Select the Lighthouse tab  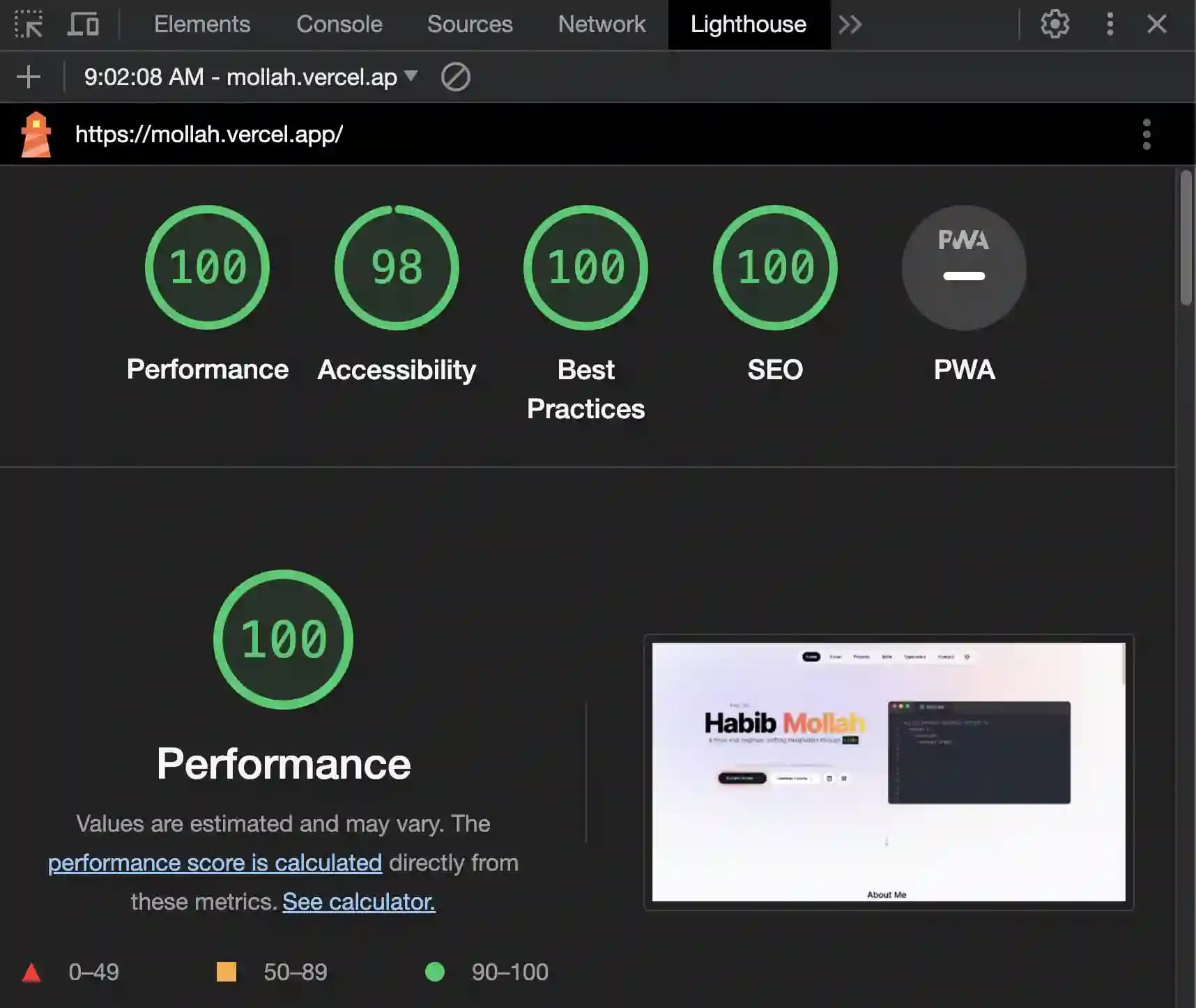point(749,24)
